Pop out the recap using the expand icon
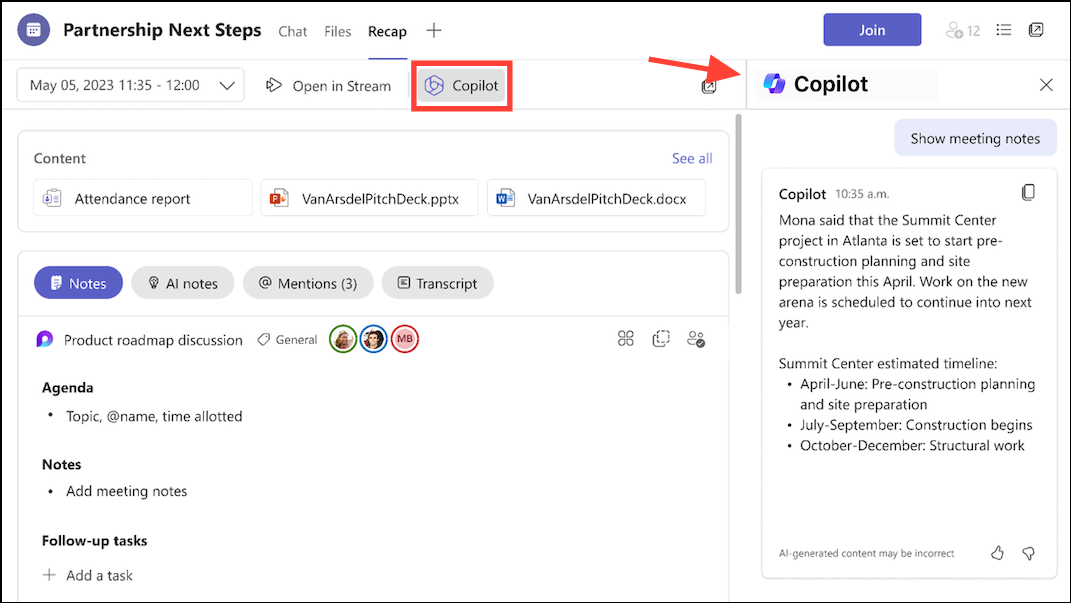This screenshot has height=603, width=1071. (709, 86)
